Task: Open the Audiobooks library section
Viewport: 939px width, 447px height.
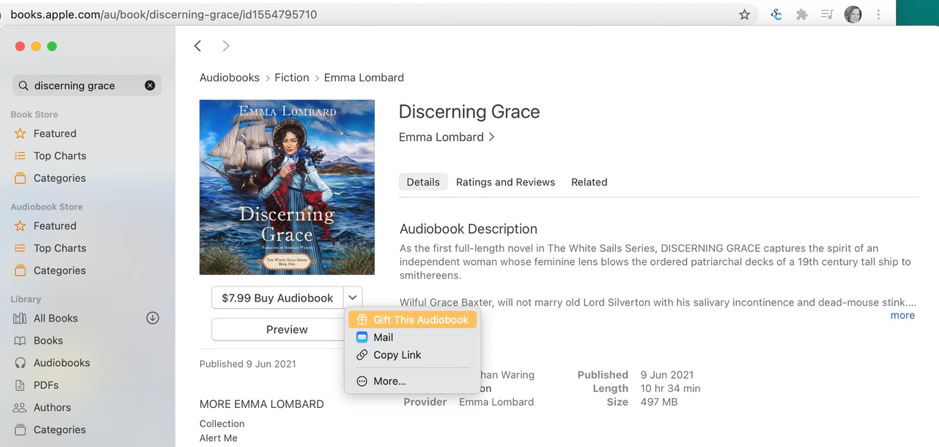Action: pos(62,363)
